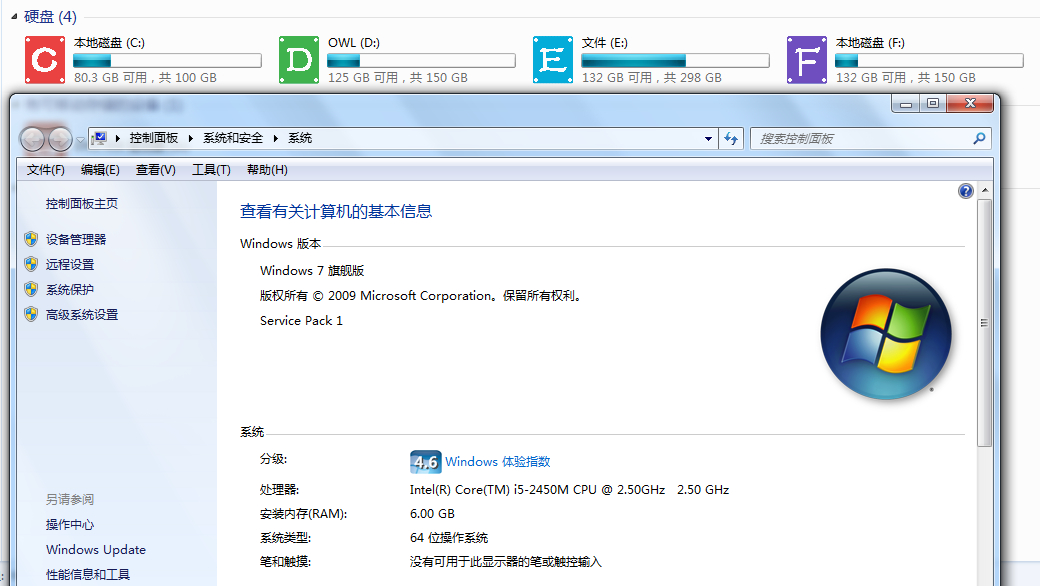This screenshot has height=586, width=1040.
Task: Collapse the 硬盘 (4) group
Action: (14, 17)
